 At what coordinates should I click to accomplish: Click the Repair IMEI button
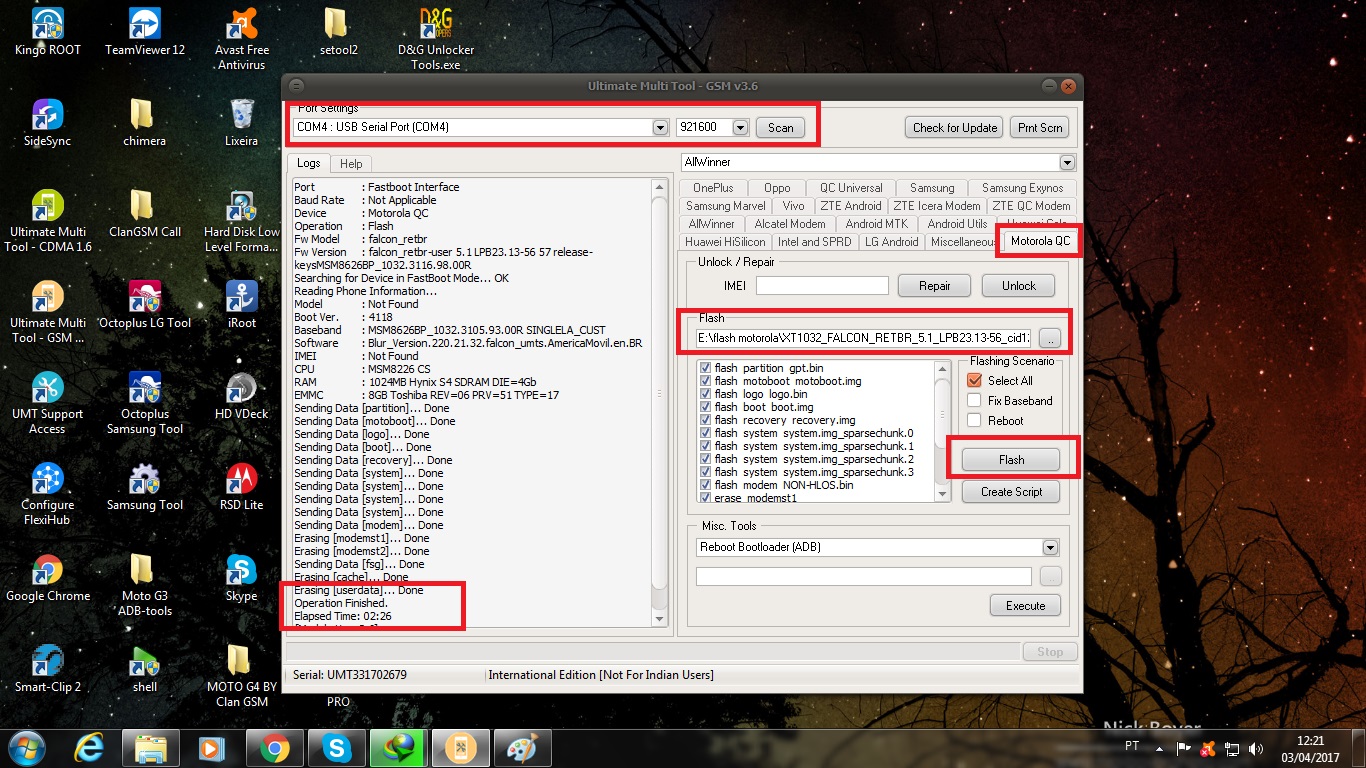tap(934, 285)
